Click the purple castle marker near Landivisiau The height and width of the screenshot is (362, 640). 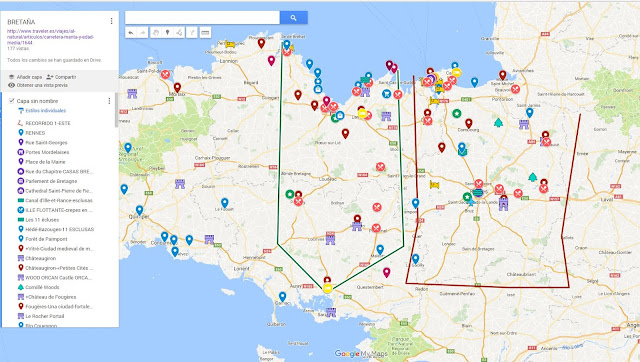(132, 93)
